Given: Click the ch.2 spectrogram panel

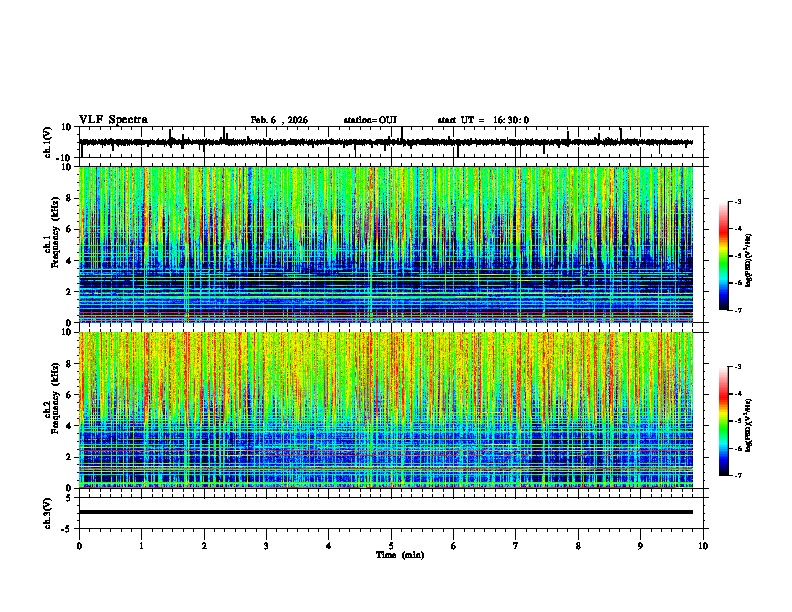Looking at the screenshot, I should 386,410.
